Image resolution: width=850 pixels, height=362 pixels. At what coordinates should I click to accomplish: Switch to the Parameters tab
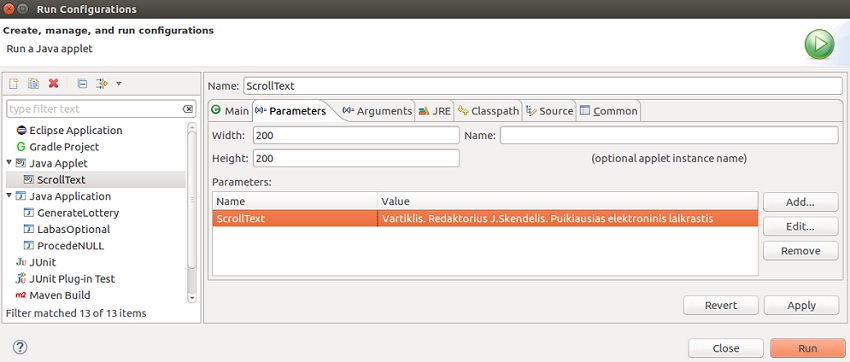291,111
